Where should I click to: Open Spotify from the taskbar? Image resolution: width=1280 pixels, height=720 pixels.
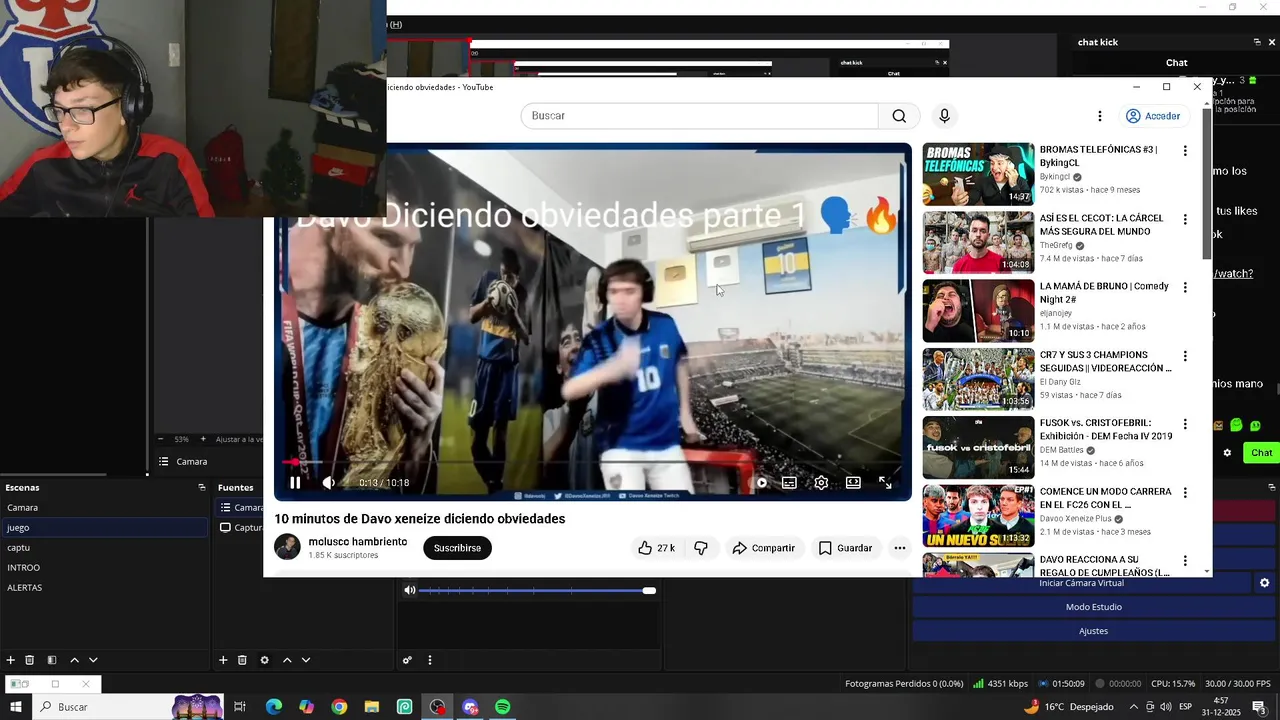(503, 707)
